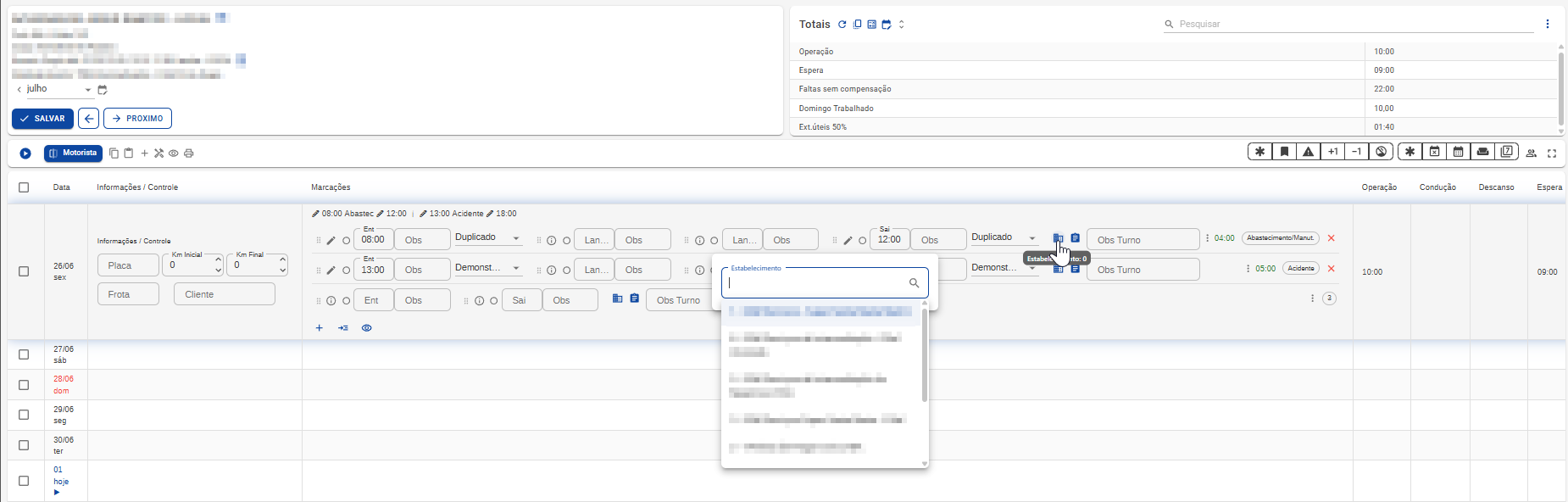Toggle the eye icon in the left toolbar
Viewport: 1568px width, 502px height.
coord(174,153)
